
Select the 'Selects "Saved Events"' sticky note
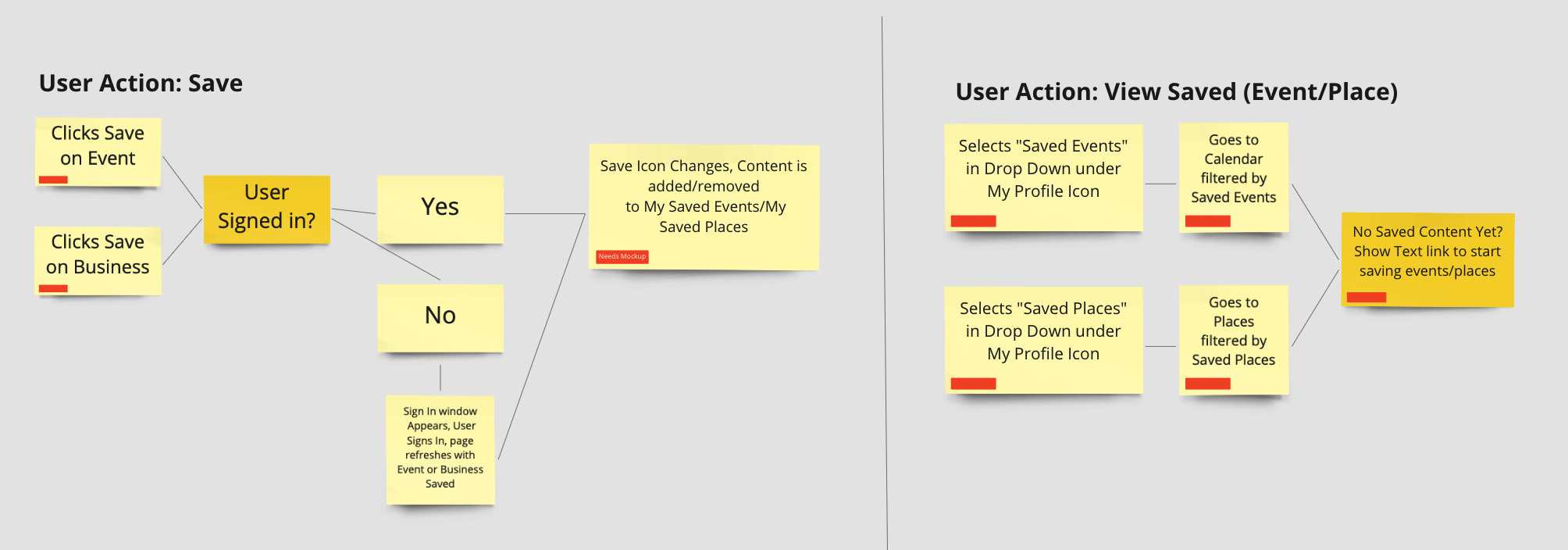[x=1043, y=177]
